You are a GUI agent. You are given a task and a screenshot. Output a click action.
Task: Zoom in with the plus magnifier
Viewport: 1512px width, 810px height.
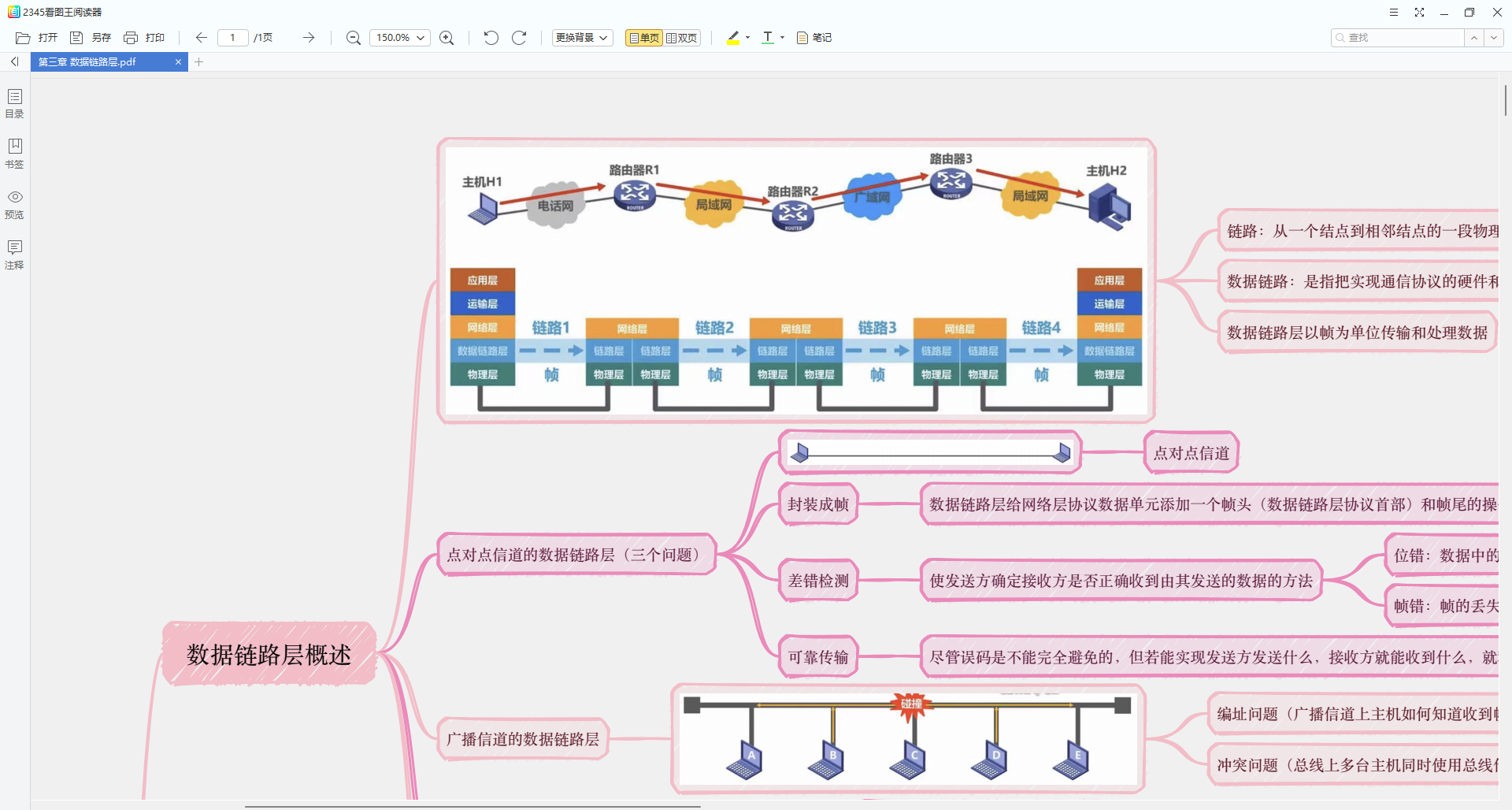(447, 38)
